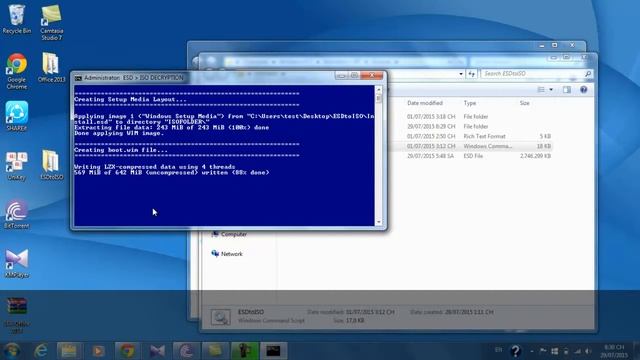Image resolution: width=640 pixels, height=360 pixels.
Task: Open the Windows Start menu
Action: click(x=11, y=350)
